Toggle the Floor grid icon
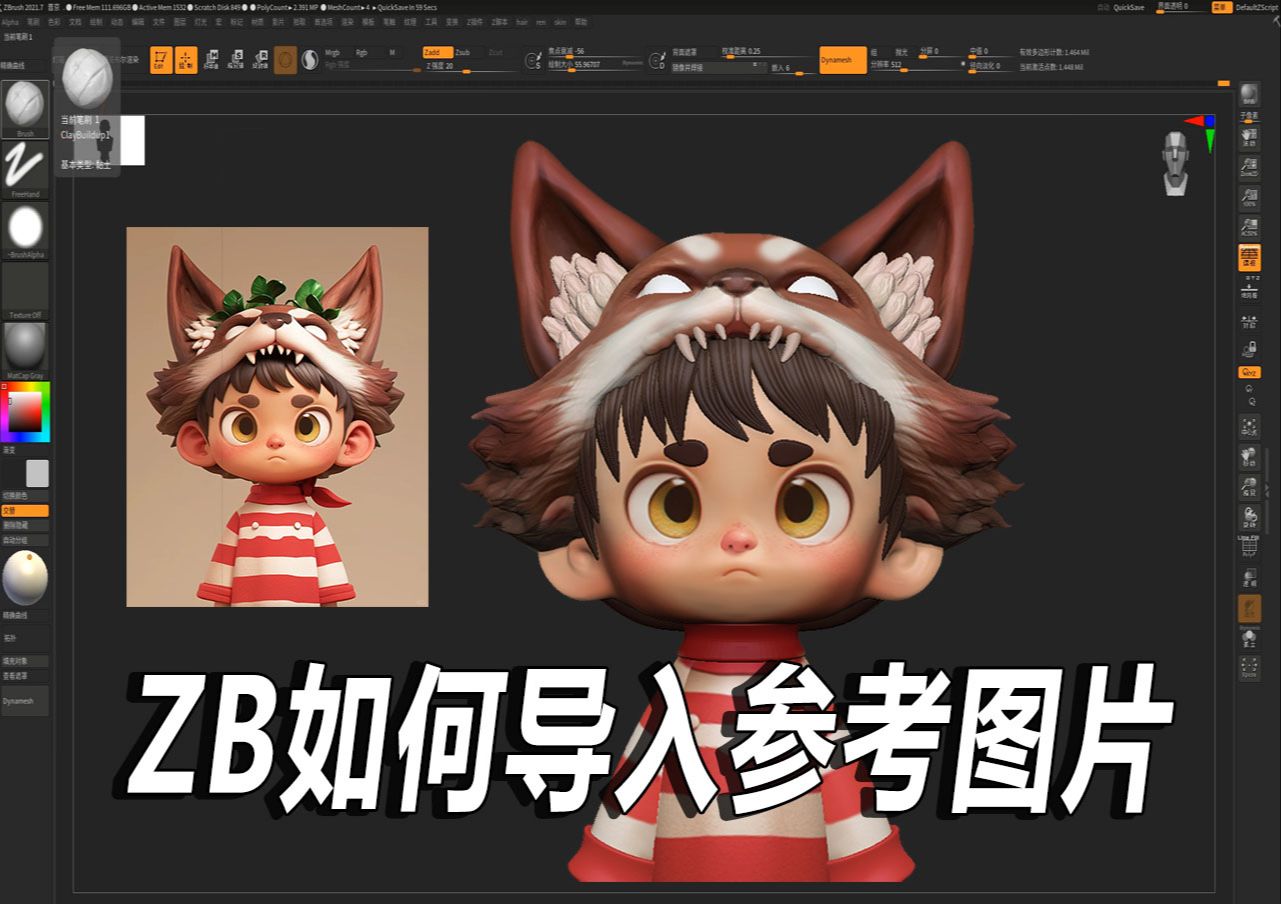Screen dimensions: 1281x904 [1249, 289]
